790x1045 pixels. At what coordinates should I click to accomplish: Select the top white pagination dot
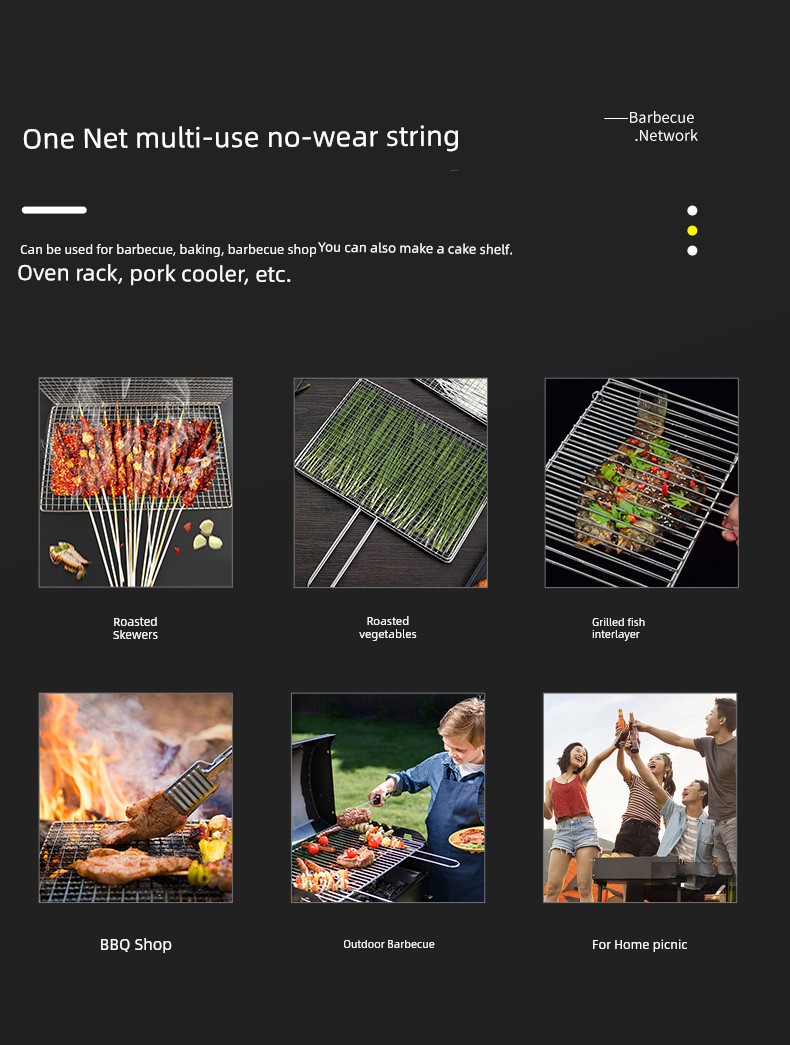tap(692, 211)
